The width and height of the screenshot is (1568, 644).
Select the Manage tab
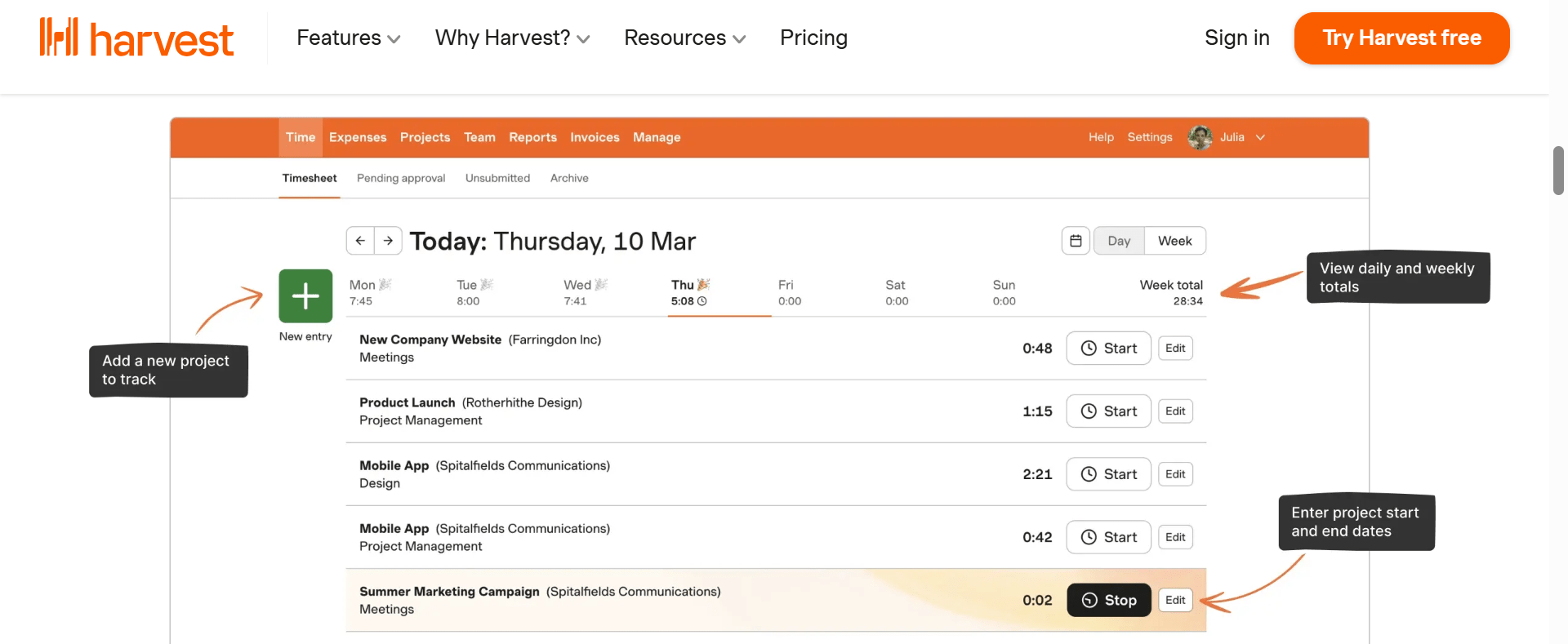click(x=657, y=137)
